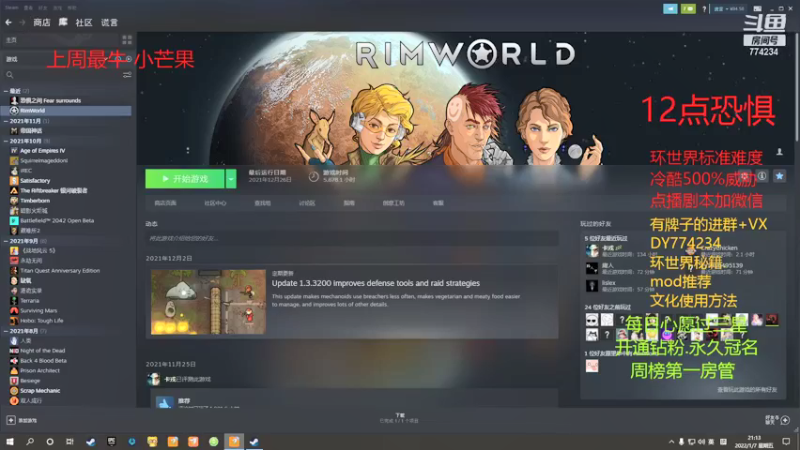Viewport: 800px width, 450px height.
Task: Open the 商店 store tab
Action: pyautogui.click(x=42, y=22)
